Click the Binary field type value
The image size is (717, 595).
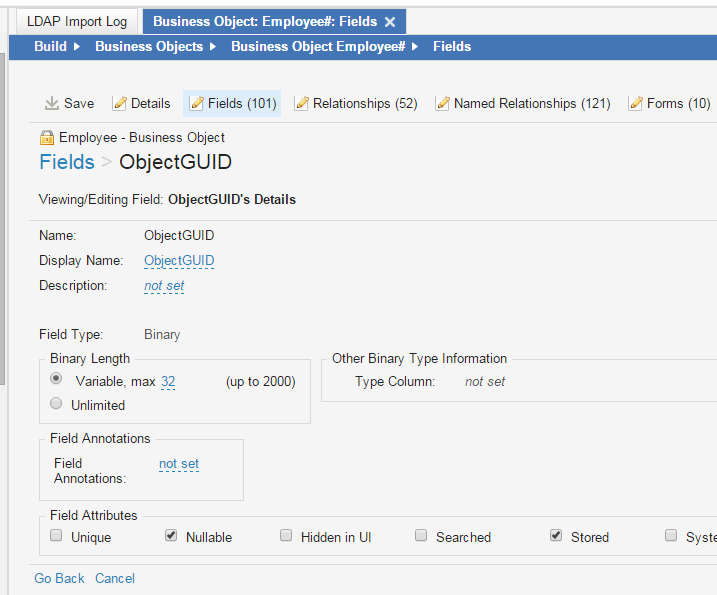coord(162,335)
